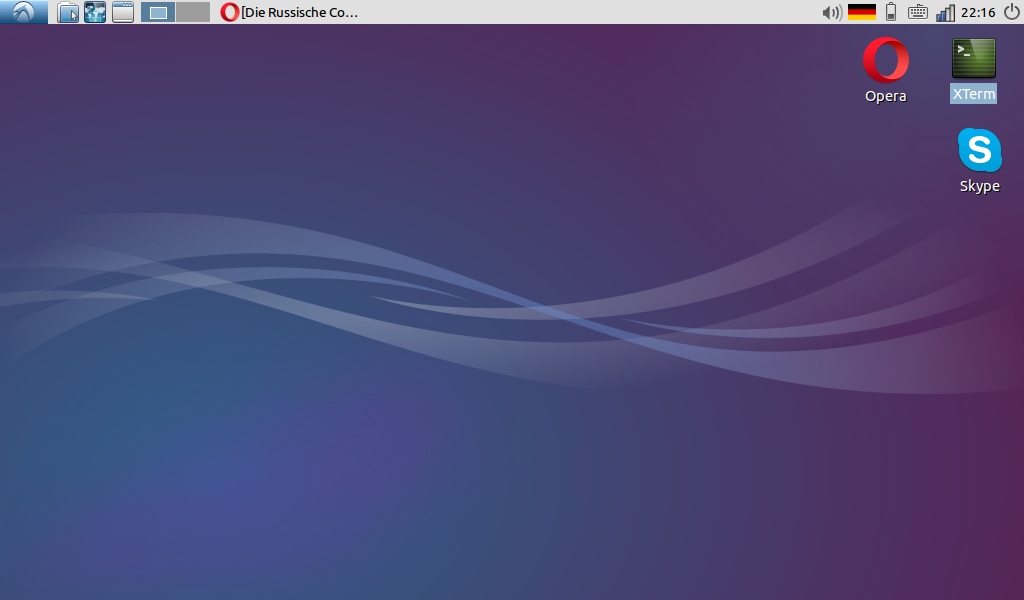Select the Opera desktop icon

pos(886,60)
